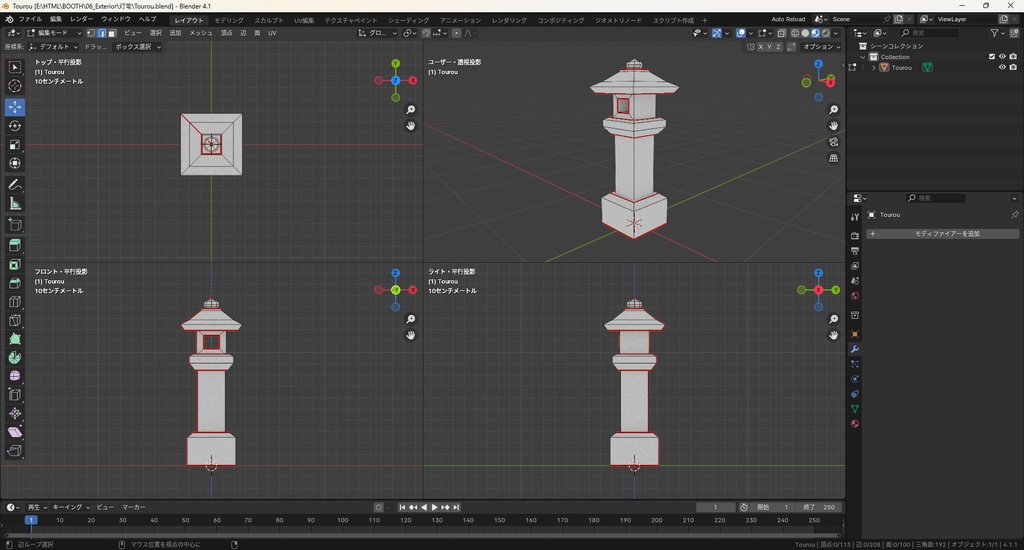Viewport: 1024px width, 550px height.
Task: Pick the Measure tool
Action: pos(15,204)
